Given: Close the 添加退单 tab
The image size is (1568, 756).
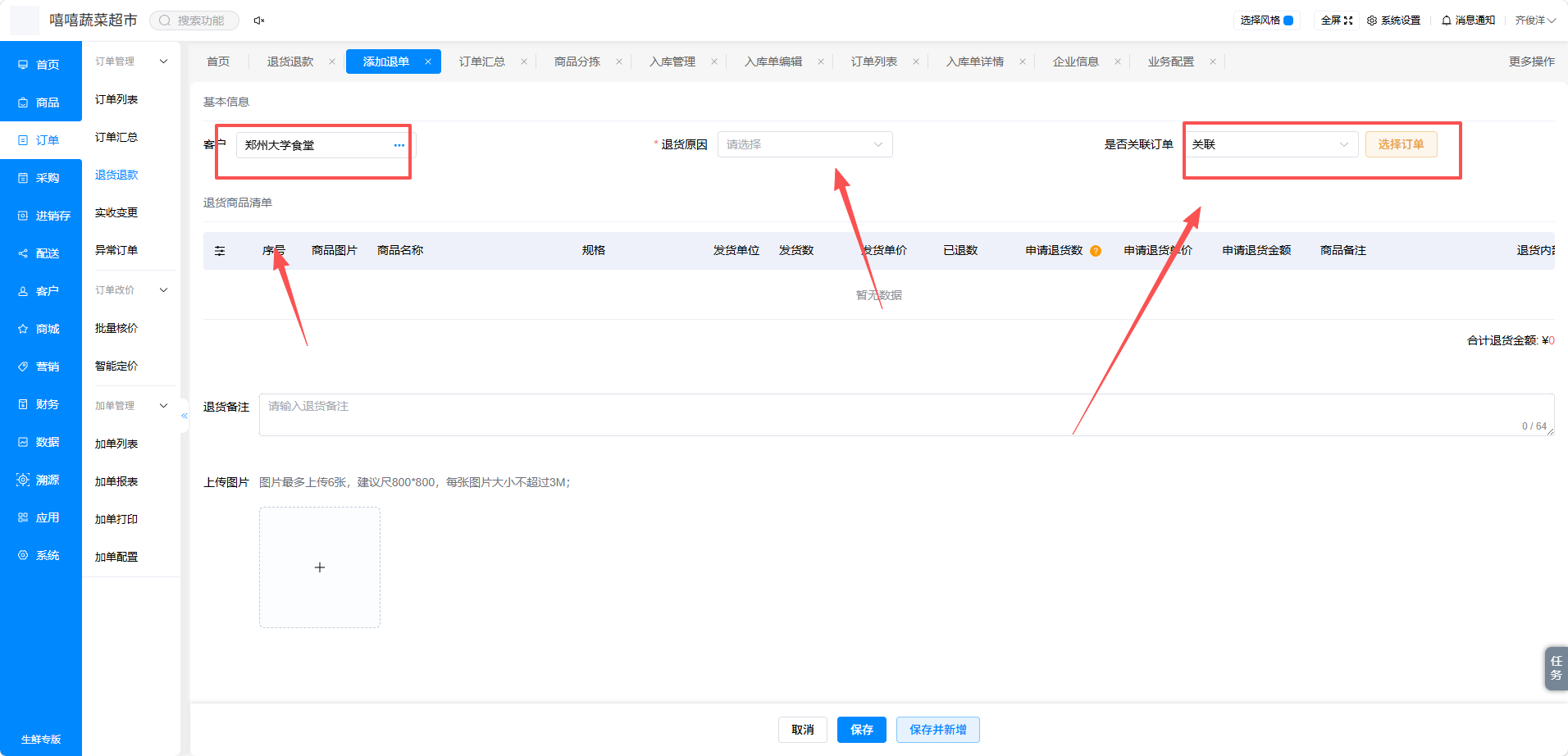Looking at the screenshot, I should pos(428,61).
